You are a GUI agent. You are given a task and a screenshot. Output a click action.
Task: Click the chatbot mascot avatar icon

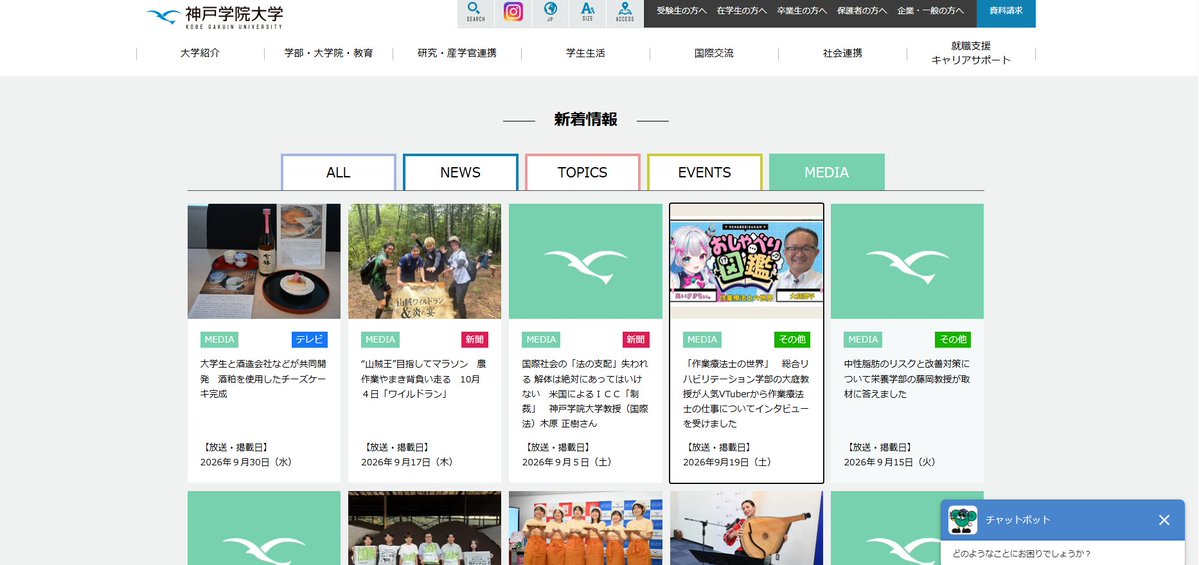coord(963,520)
